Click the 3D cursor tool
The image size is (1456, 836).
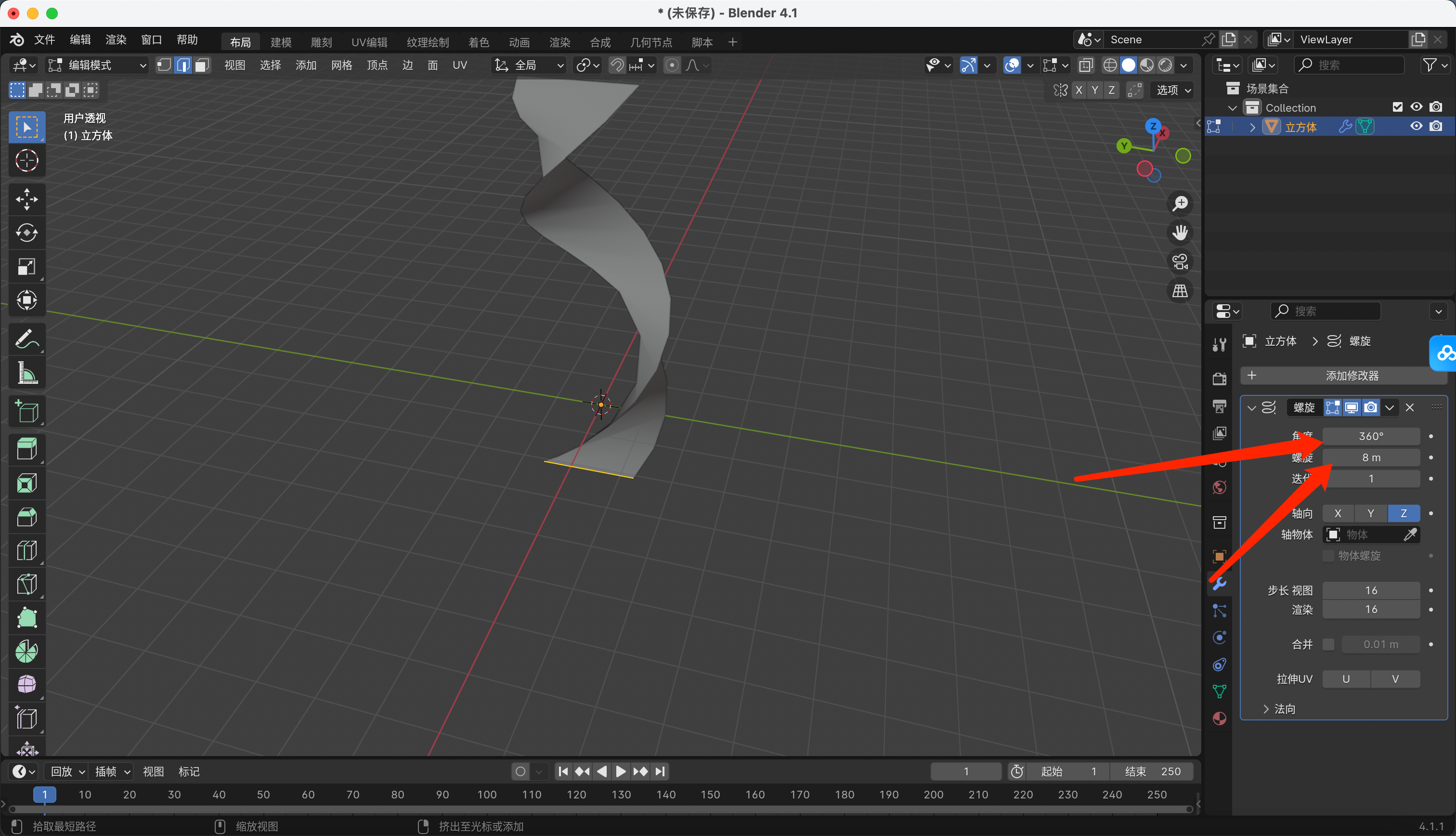26,161
